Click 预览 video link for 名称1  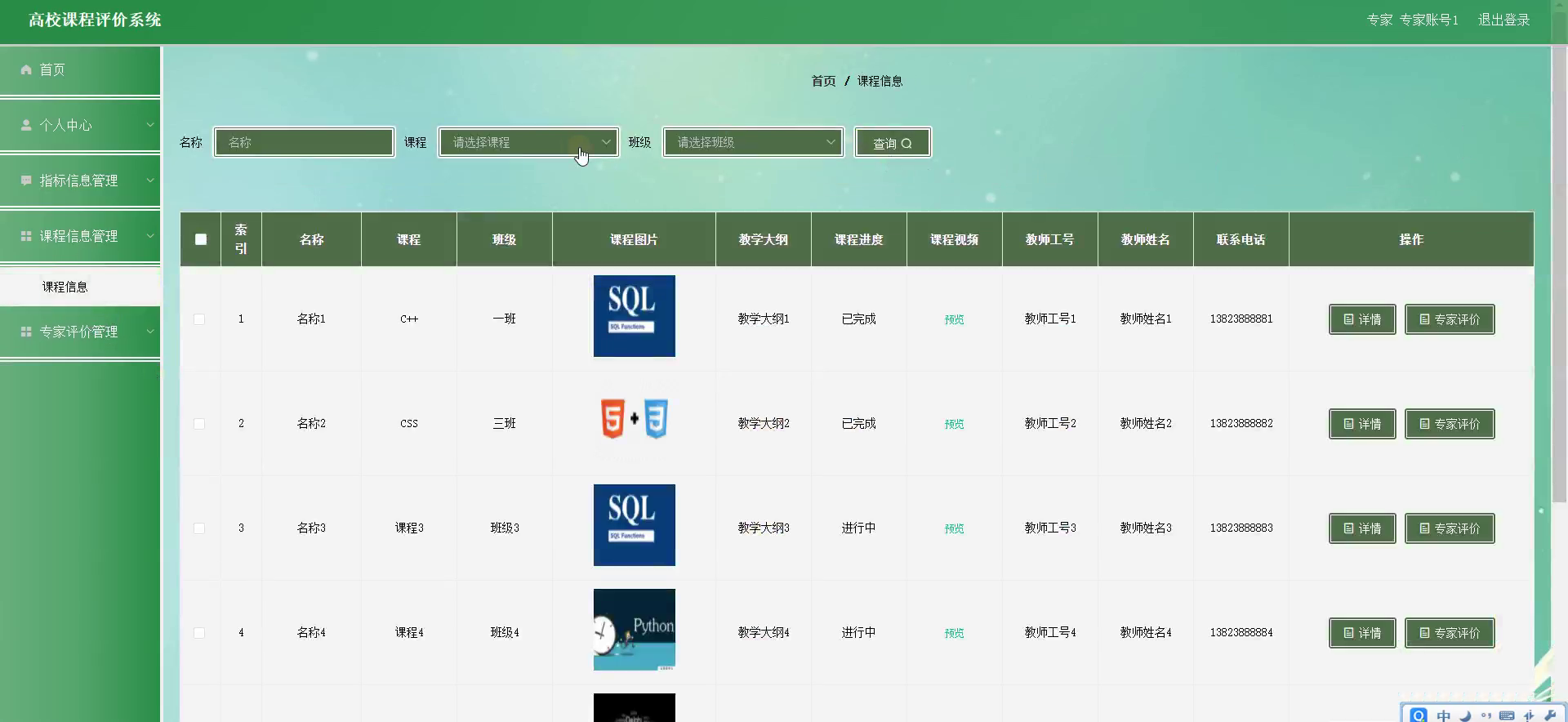[954, 319]
